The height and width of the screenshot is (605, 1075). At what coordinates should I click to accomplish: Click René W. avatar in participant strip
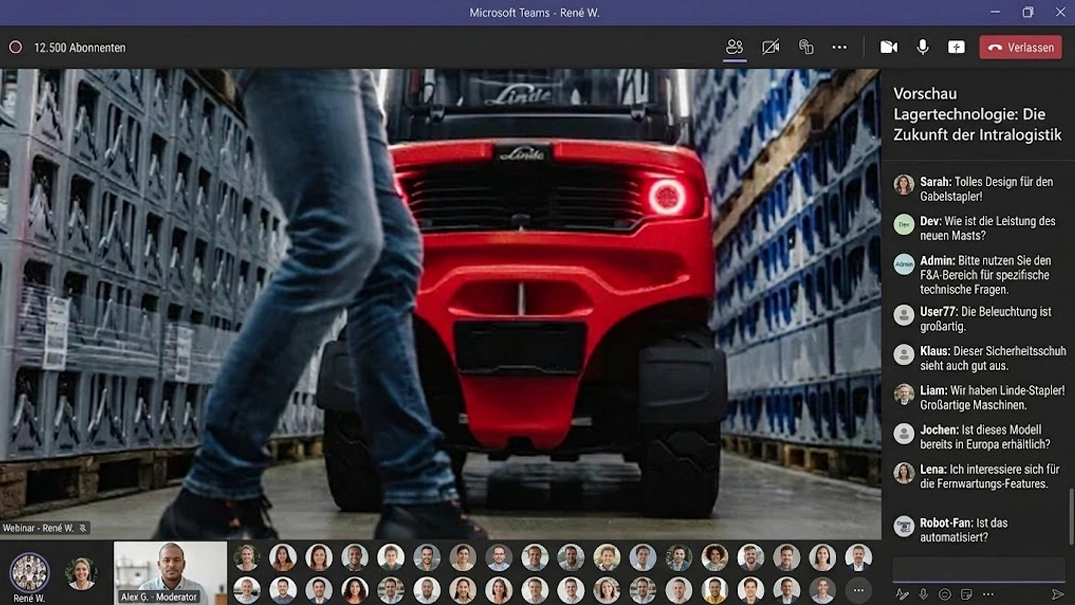click(29, 573)
